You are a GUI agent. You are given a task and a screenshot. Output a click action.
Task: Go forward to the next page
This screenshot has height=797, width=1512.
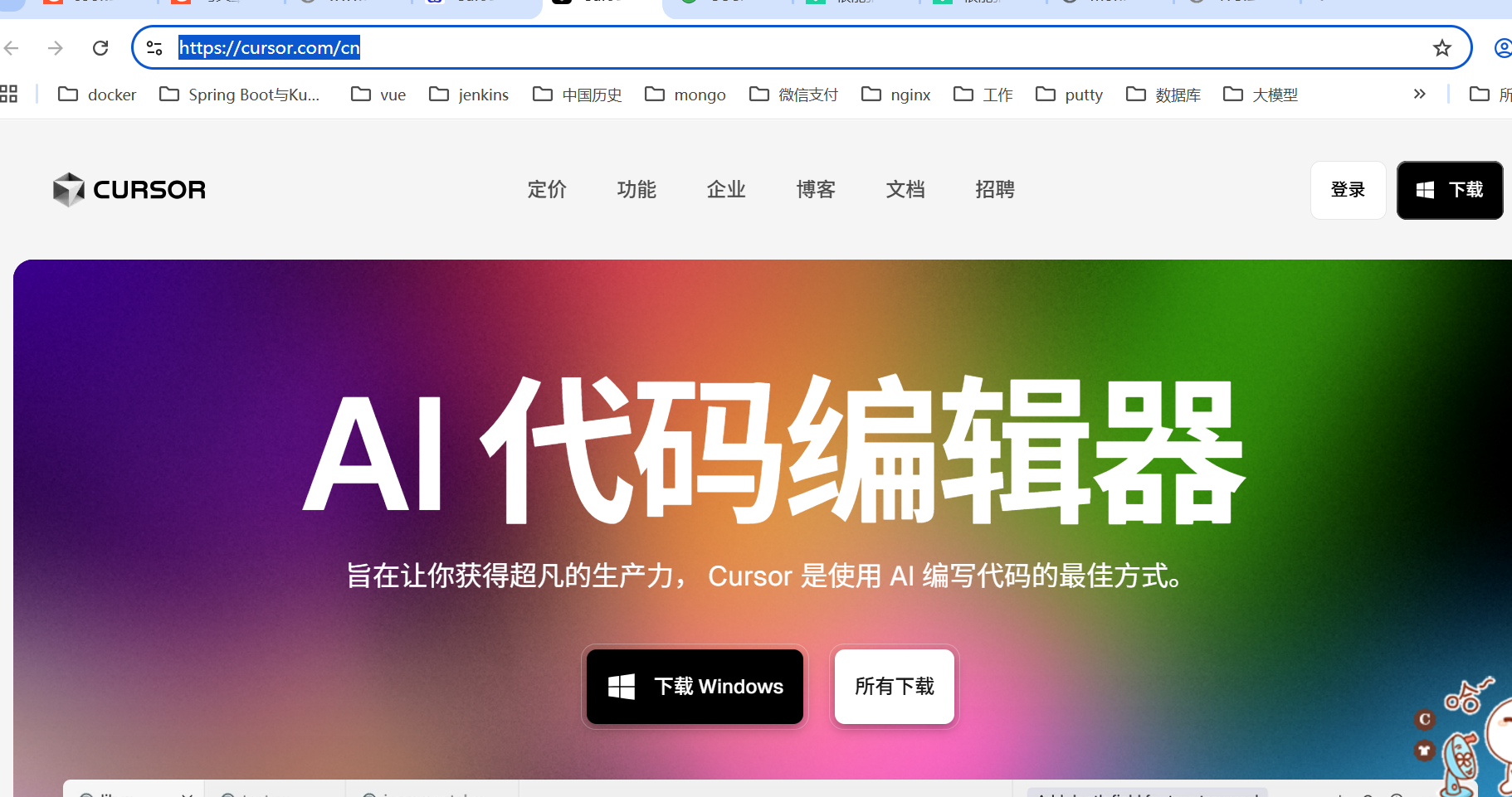[x=56, y=48]
